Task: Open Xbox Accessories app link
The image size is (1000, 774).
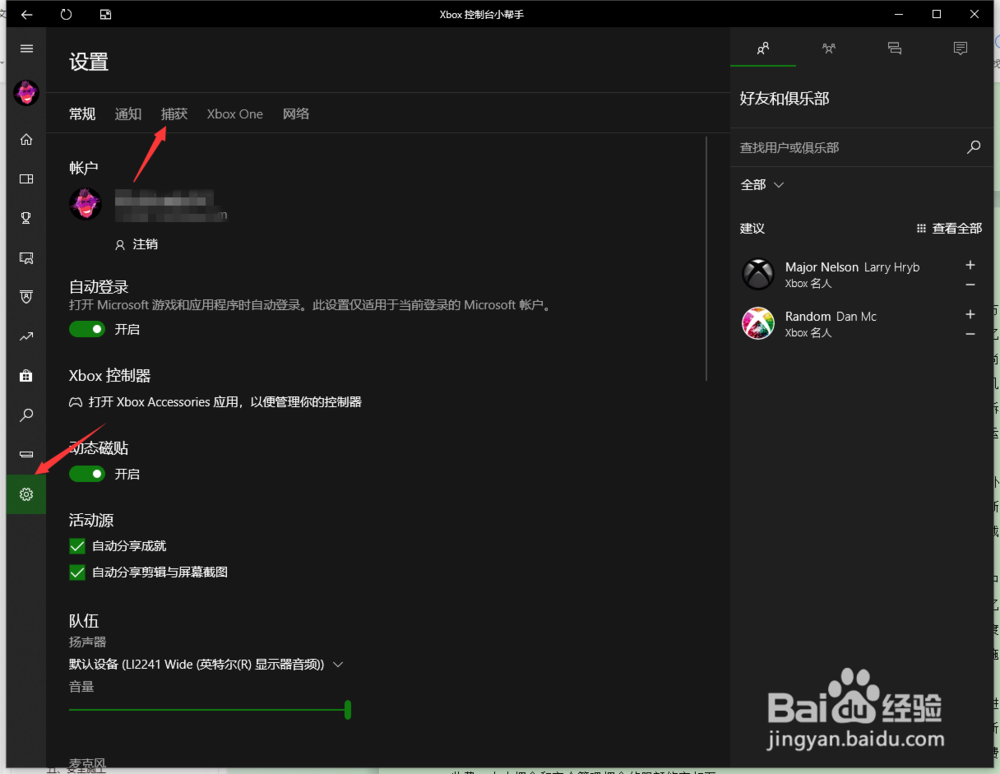Action: coord(215,402)
